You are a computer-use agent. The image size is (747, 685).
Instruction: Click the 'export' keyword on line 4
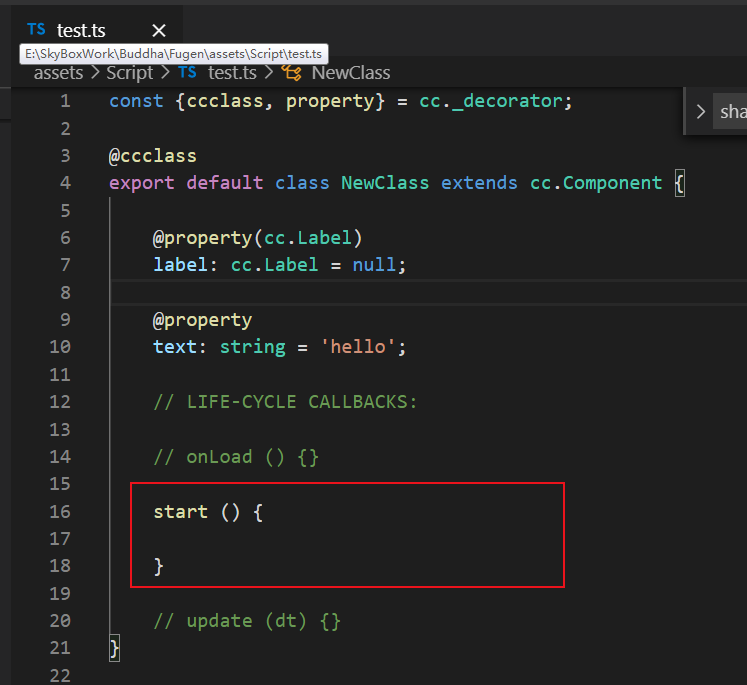(141, 183)
